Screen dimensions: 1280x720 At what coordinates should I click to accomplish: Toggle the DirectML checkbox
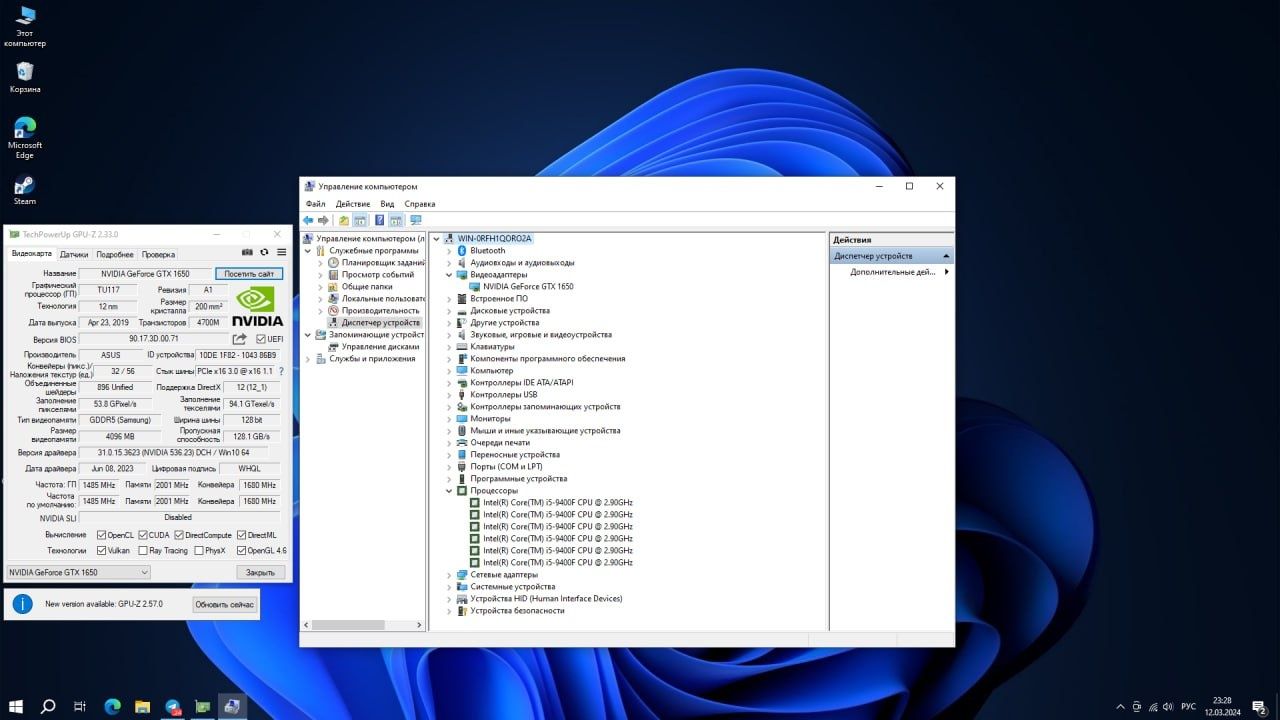pyautogui.click(x=242, y=535)
